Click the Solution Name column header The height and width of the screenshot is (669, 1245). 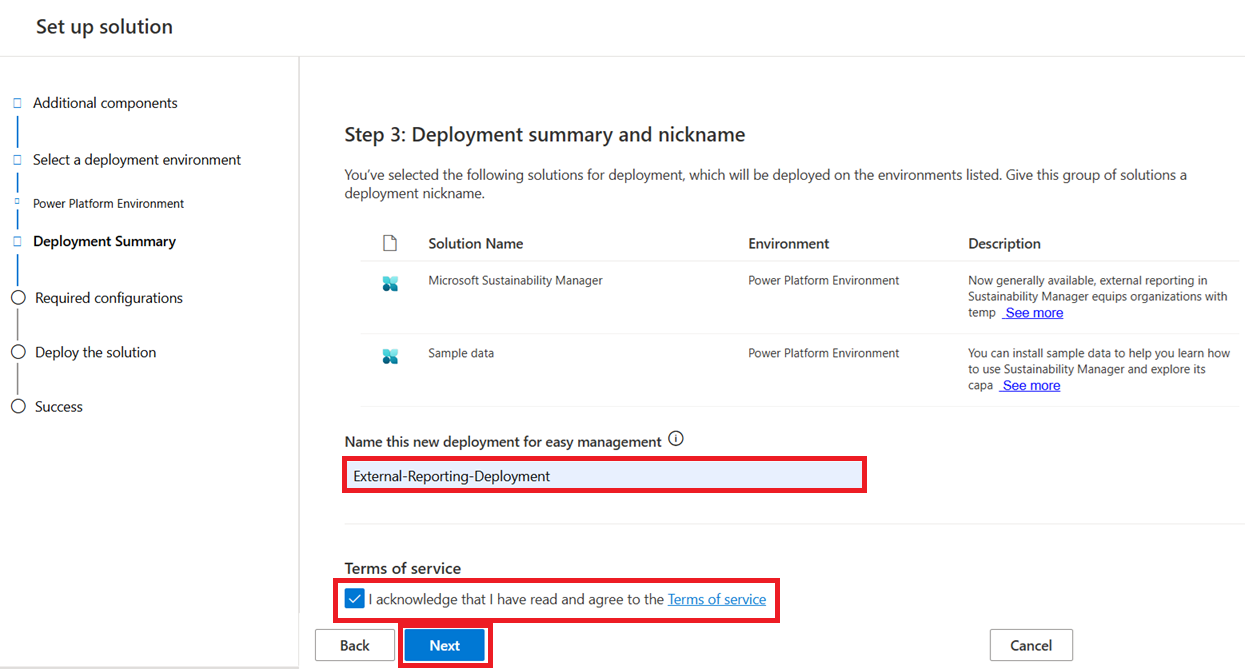[x=476, y=244]
